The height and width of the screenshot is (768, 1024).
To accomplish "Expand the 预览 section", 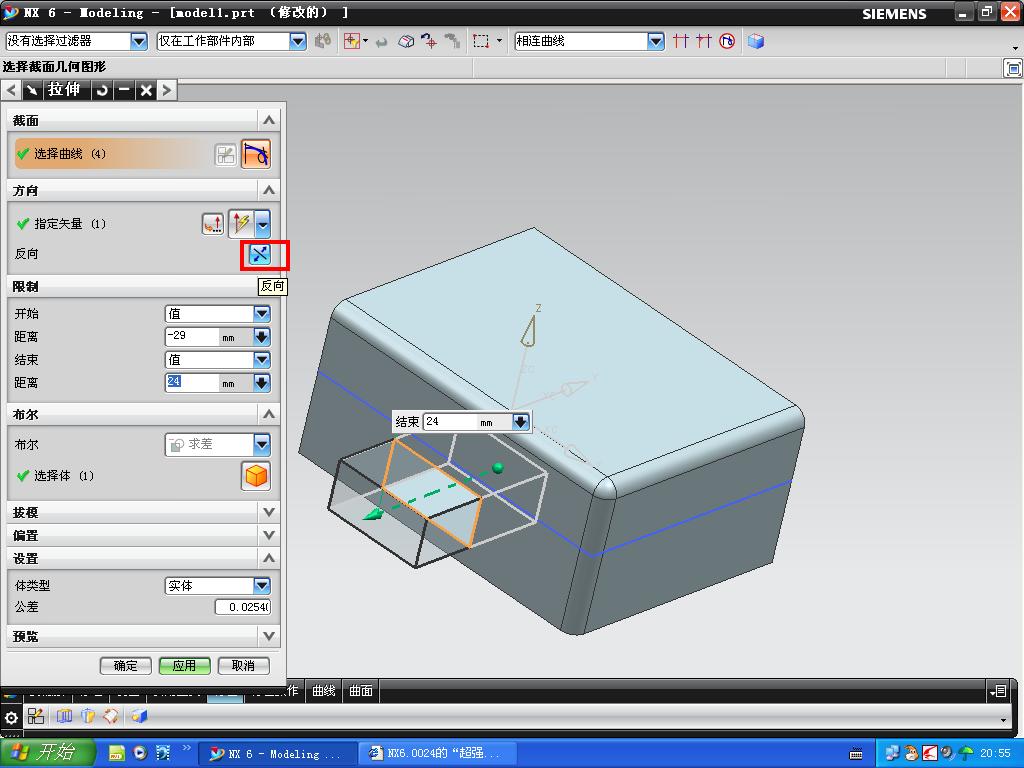I will (x=269, y=635).
